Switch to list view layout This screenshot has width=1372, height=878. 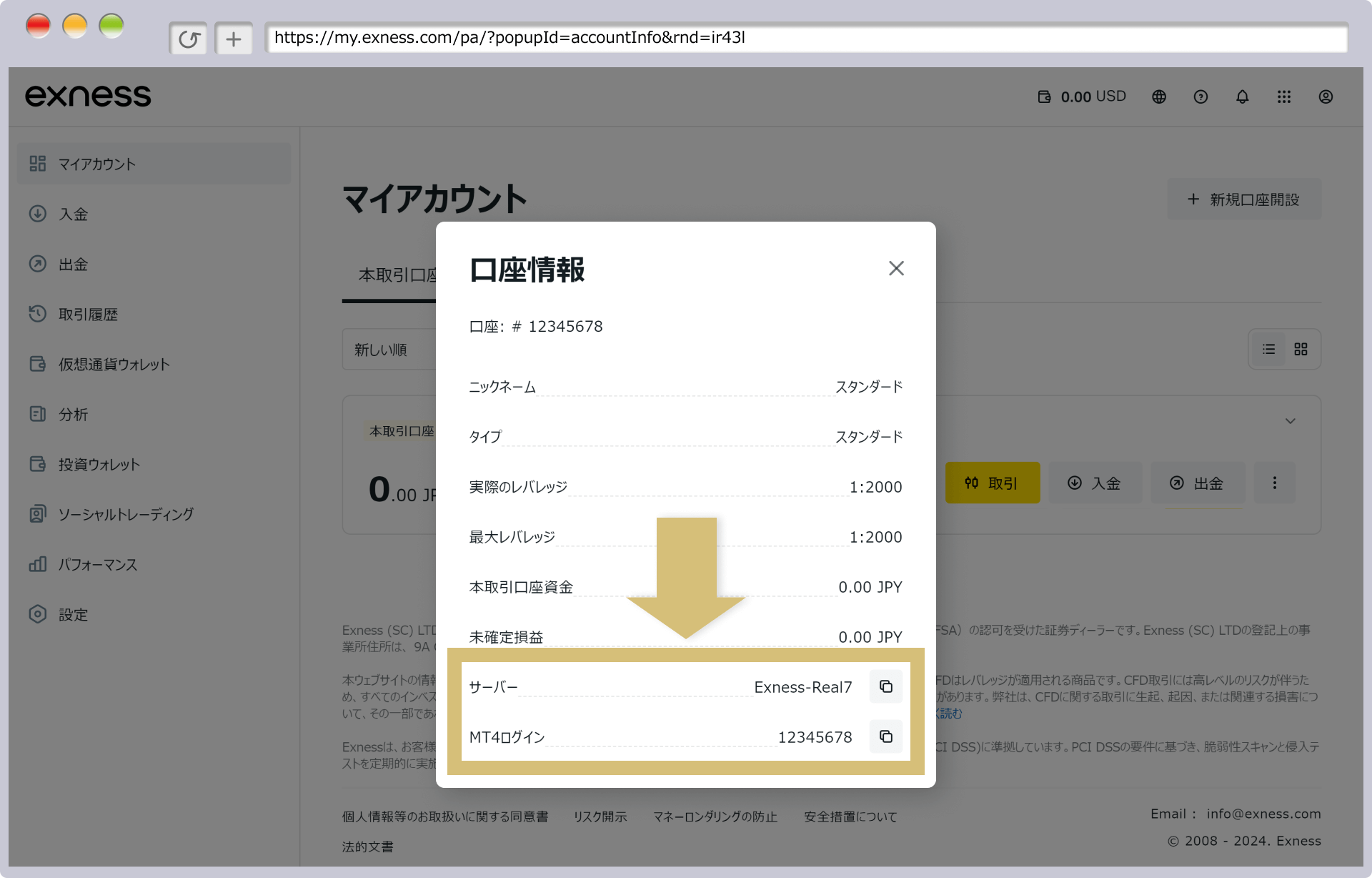(x=1268, y=349)
